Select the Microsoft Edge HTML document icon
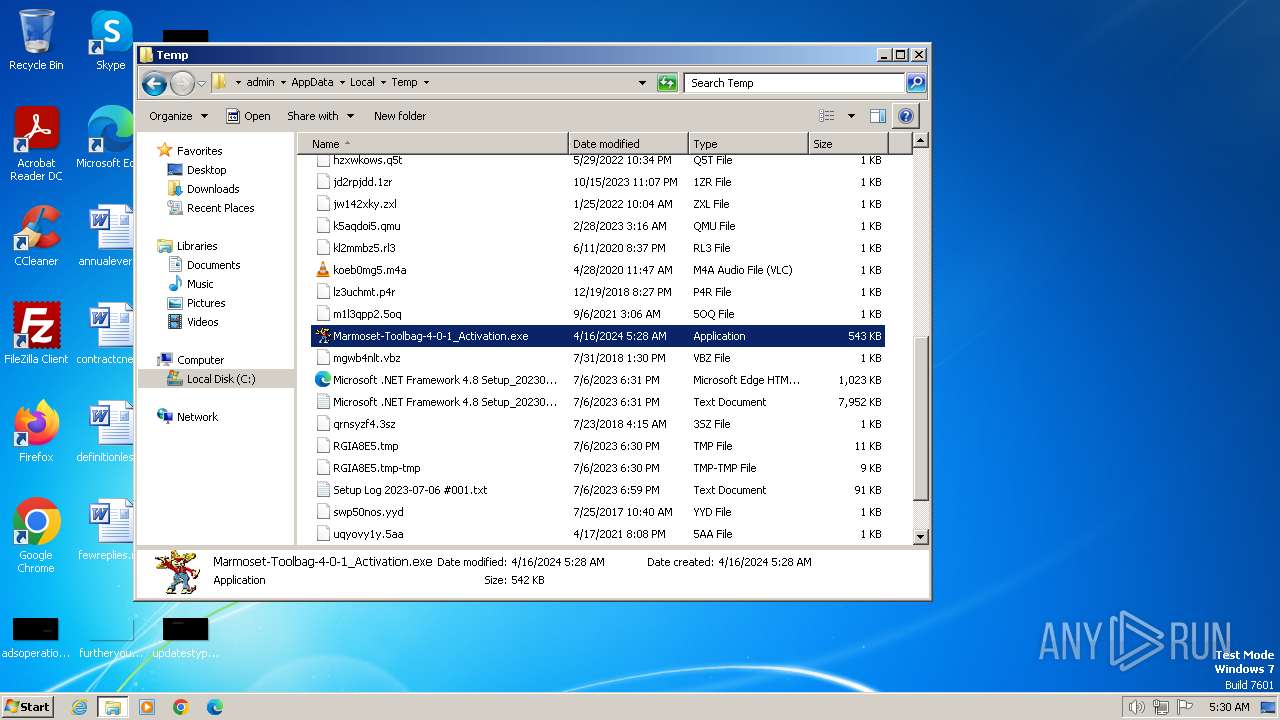1280x720 pixels. pos(323,380)
